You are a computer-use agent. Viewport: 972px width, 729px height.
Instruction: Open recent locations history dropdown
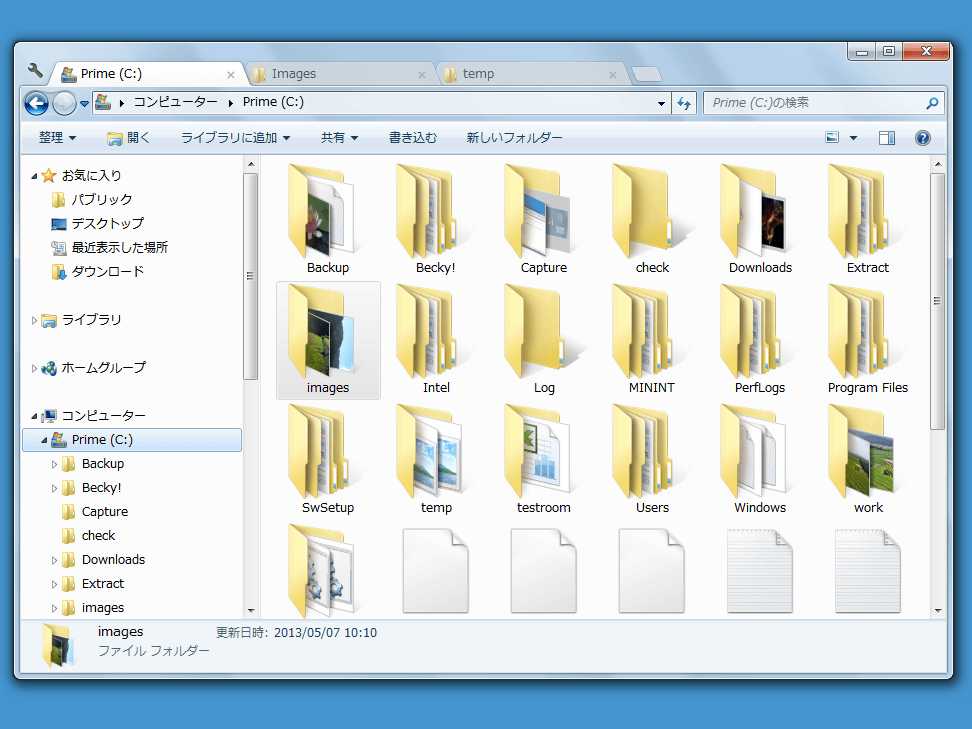click(x=84, y=104)
